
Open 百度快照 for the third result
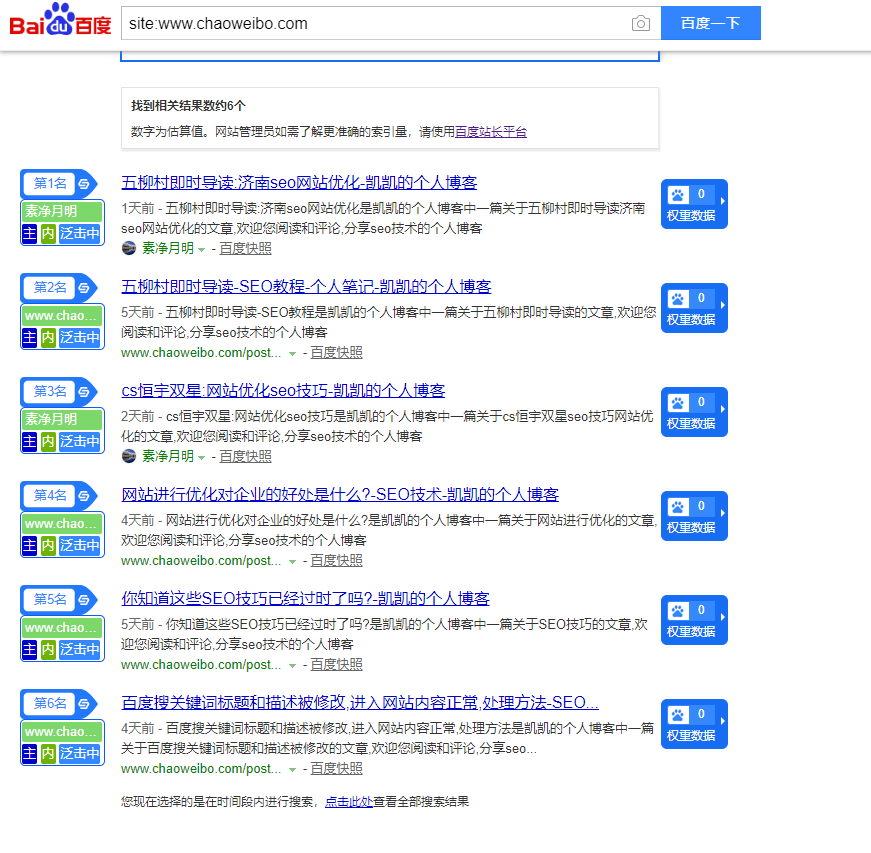[246, 456]
